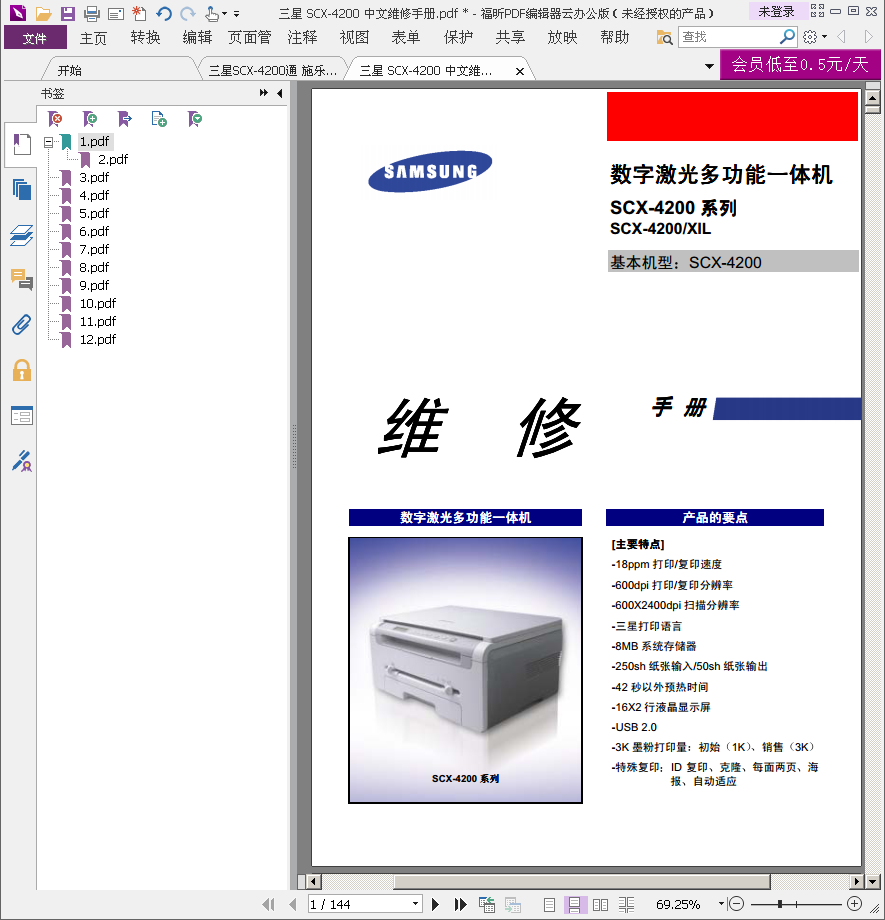Image resolution: width=885 pixels, height=920 pixels.
Task: Open the Security lock panel
Action: [22, 370]
